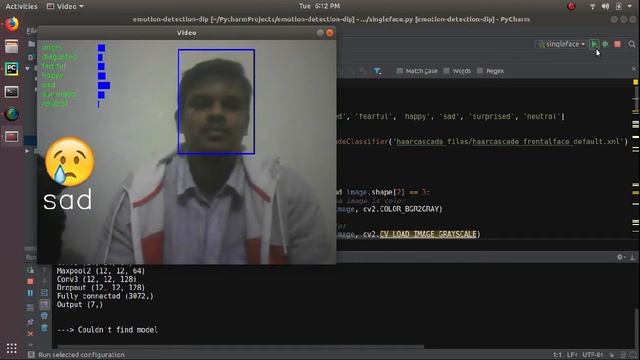This screenshot has width=640, height=360.
Task: Open Run panel settings gear icon
Action: point(620,257)
